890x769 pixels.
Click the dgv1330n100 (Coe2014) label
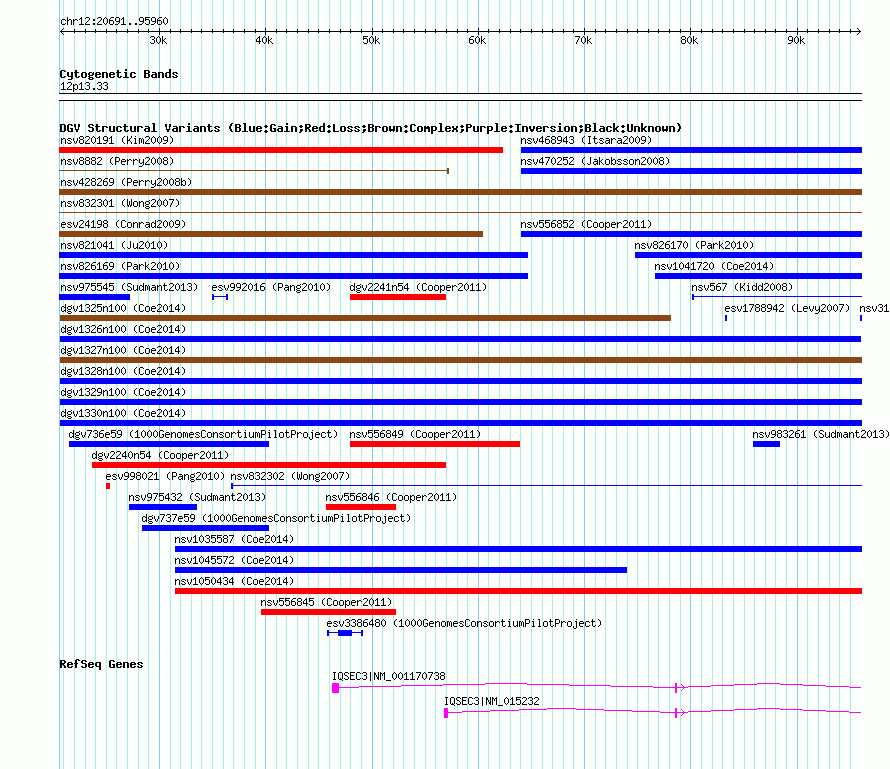pos(123,413)
